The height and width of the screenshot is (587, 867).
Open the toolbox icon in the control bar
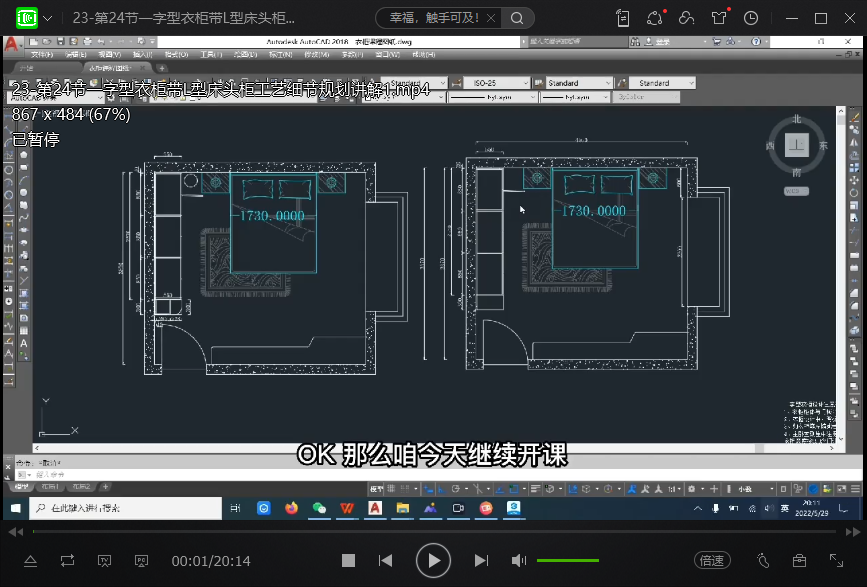[799, 561]
